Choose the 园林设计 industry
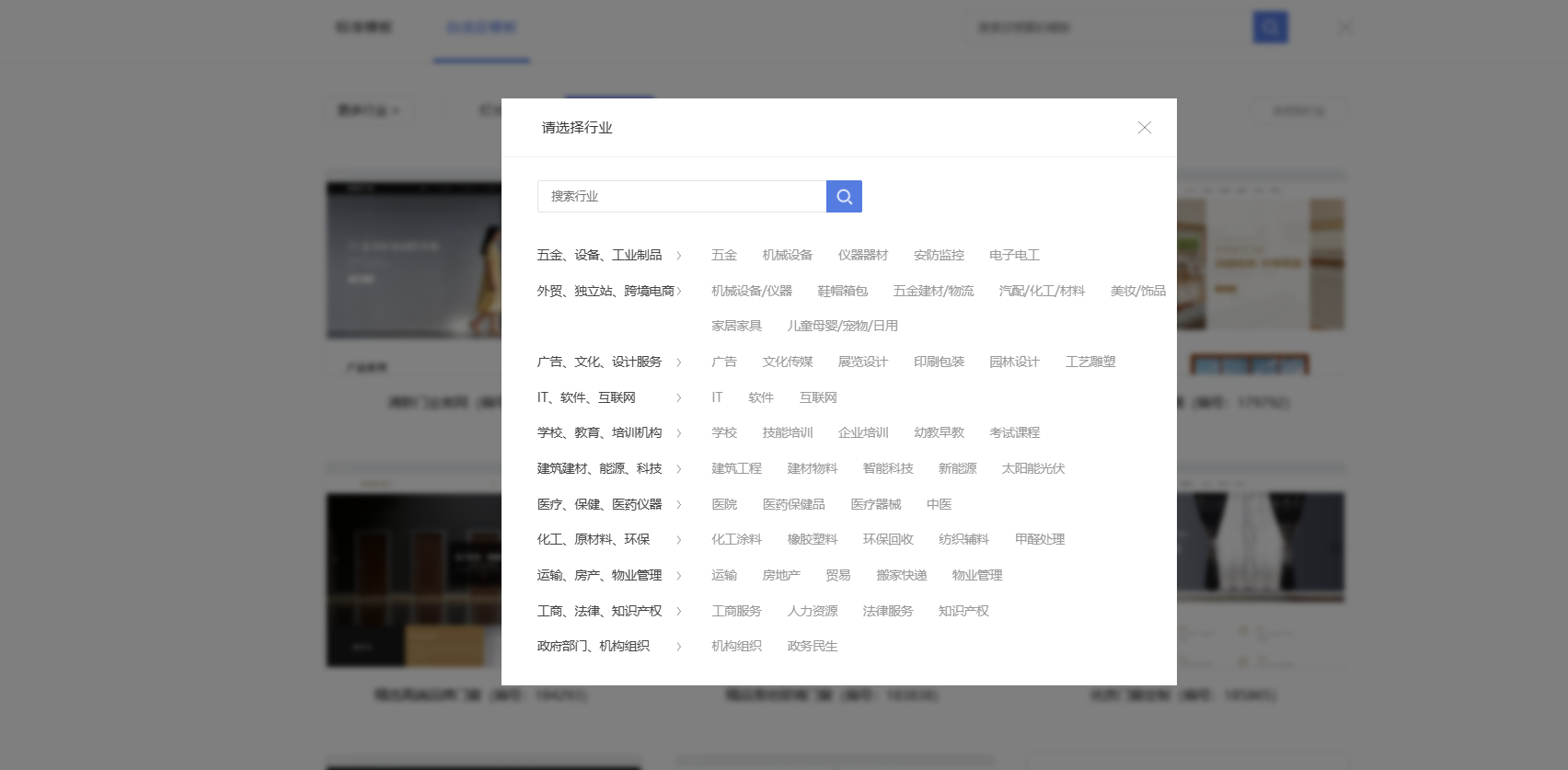The height and width of the screenshot is (770, 1568). point(1014,362)
